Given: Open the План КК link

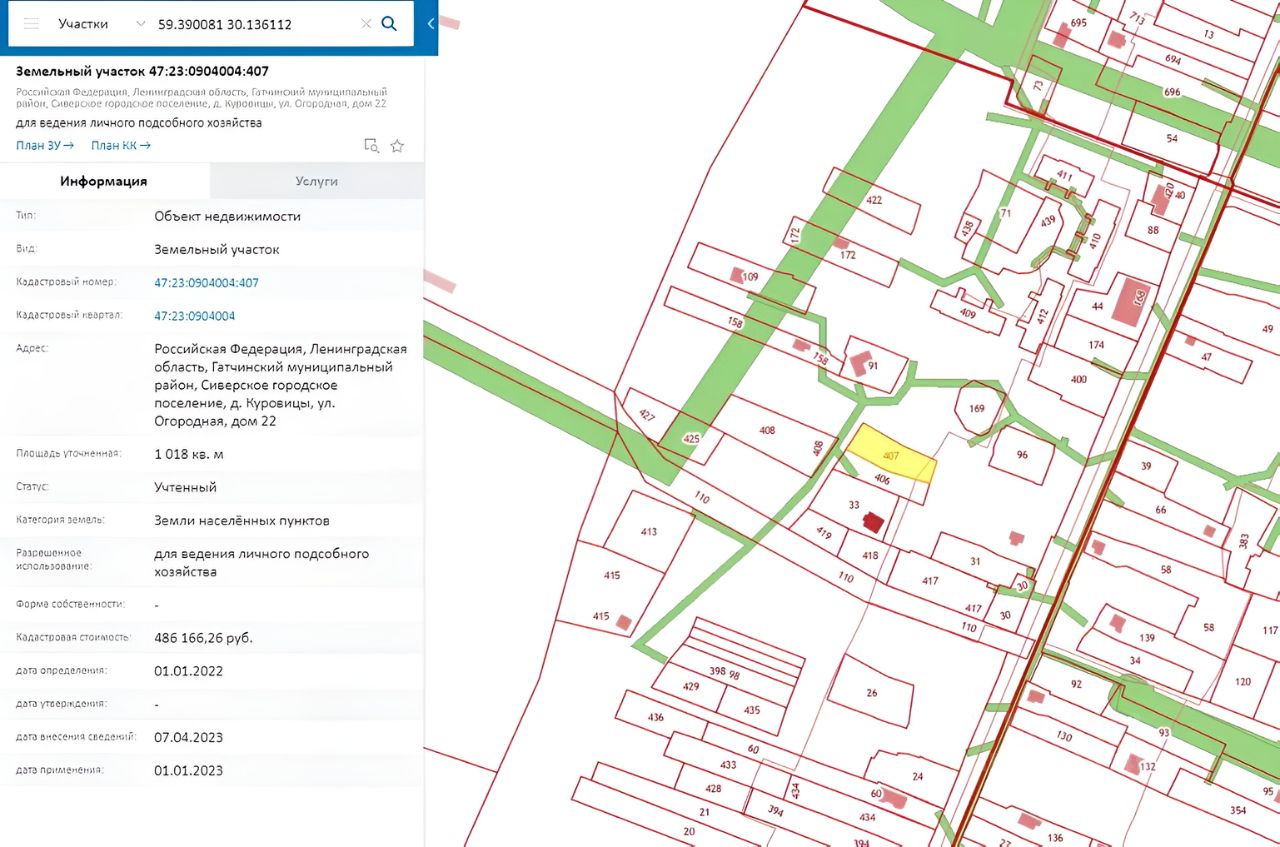Looking at the screenshot, I should tap(121, 146).
